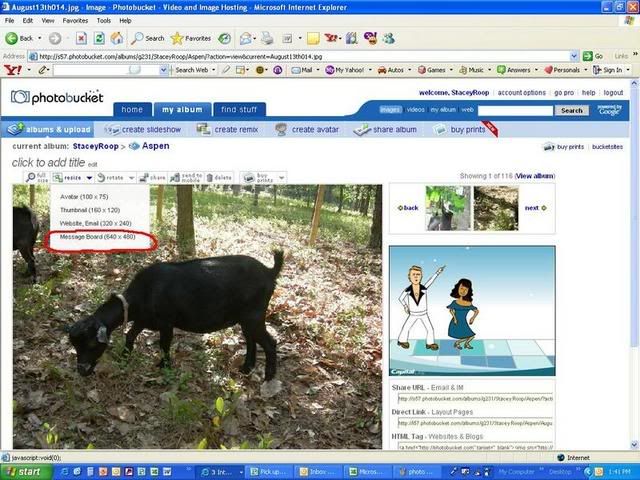Click create avatar

coord(307,129)
